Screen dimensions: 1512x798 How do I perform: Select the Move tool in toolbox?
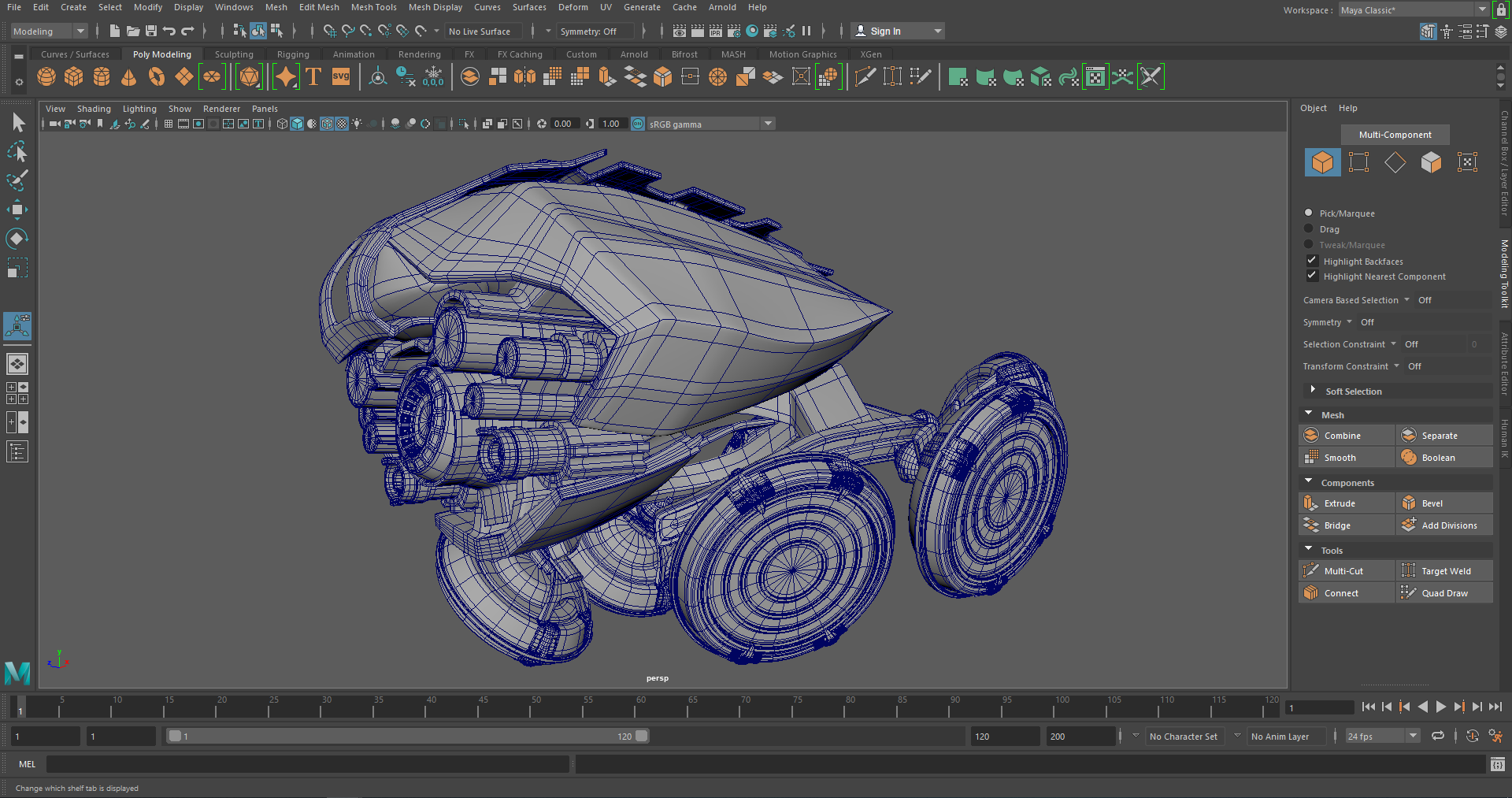tap(17, 210)
